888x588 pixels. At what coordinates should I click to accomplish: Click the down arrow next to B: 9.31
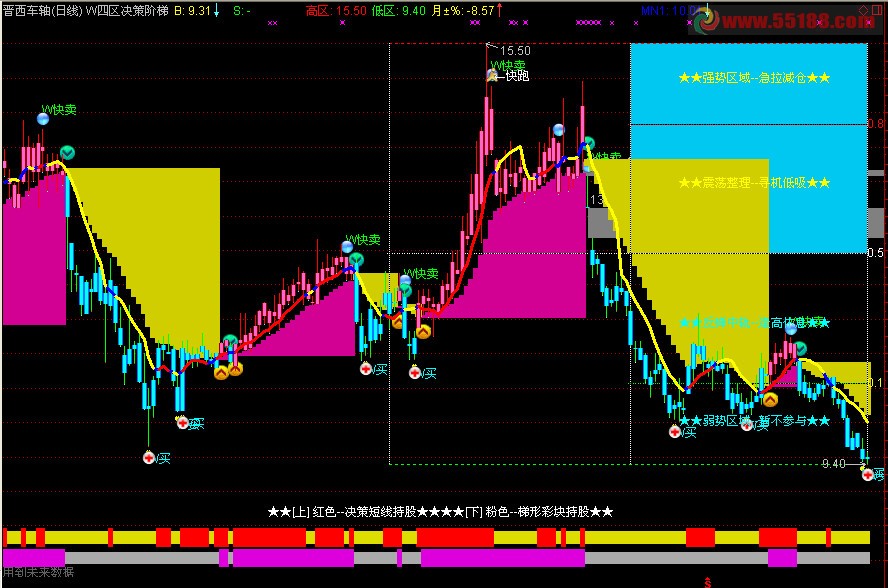pos(216,10)
